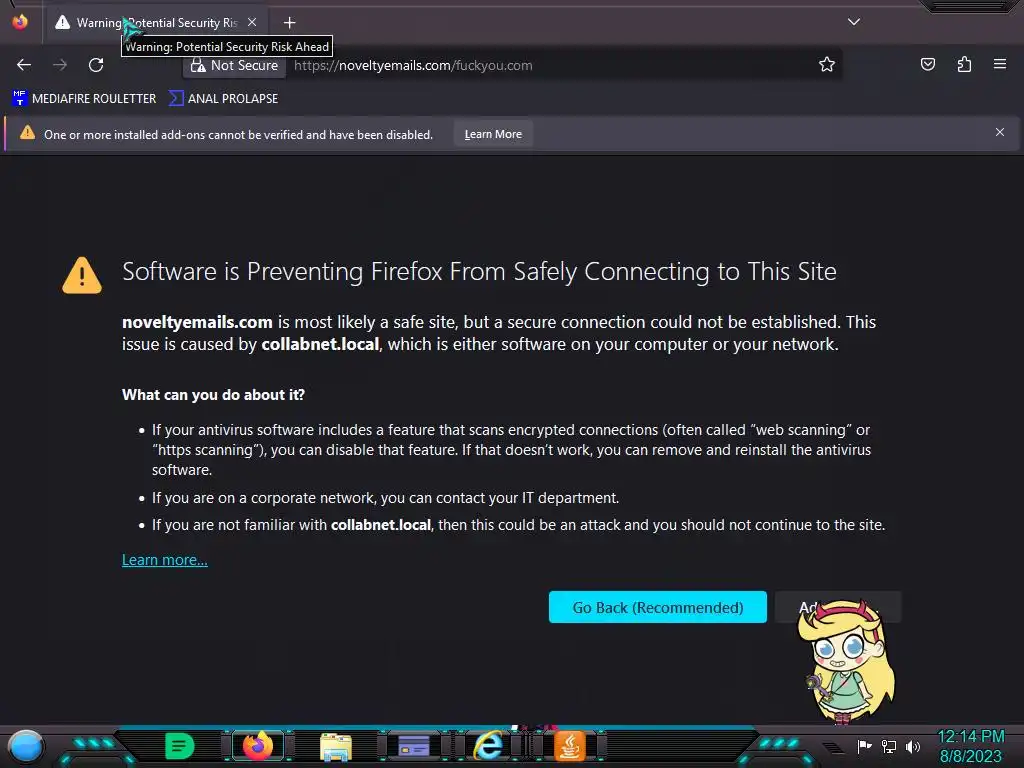Image resolution: width=1024 pixels, height=768 pixels.
Task: Open the Firefox hamburger menu
Action: (x=1000, y=64)
